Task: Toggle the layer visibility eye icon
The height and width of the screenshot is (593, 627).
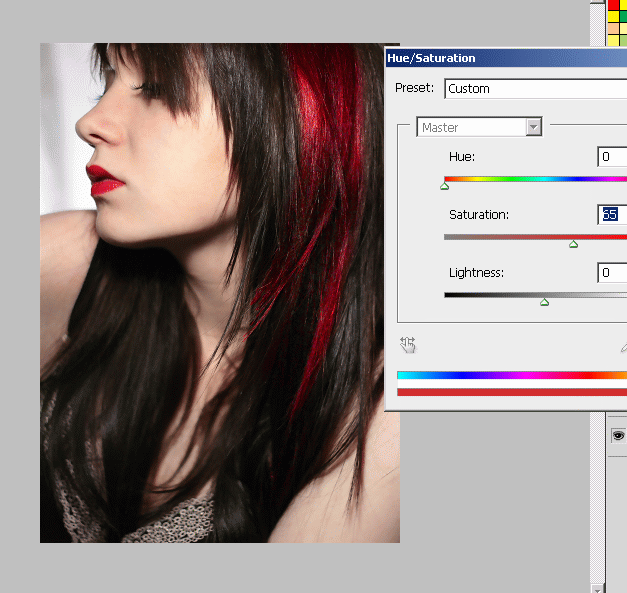Action: [x=619, y=436]
